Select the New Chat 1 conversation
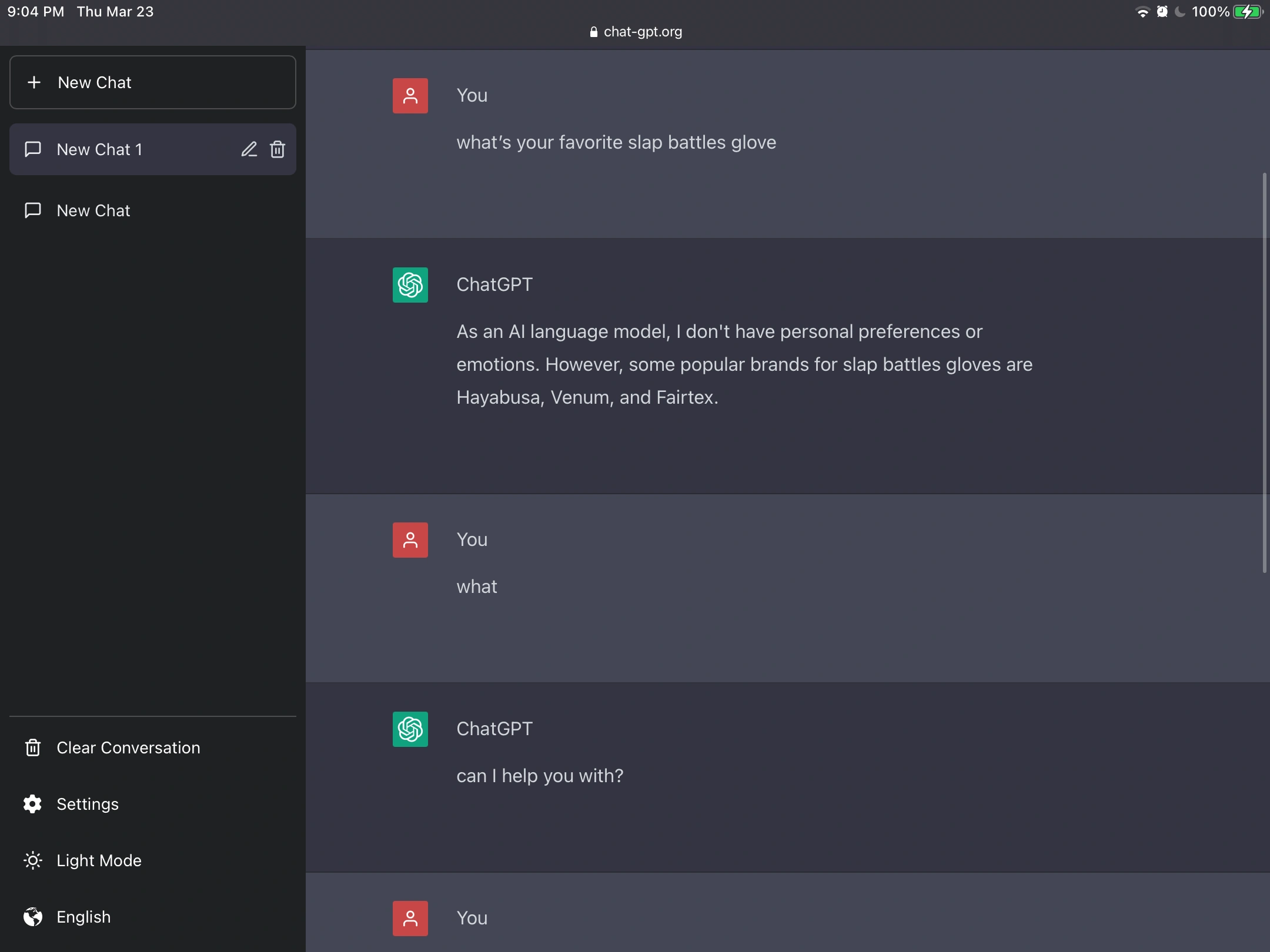This screenshot has width=1270, height=952. (x=100, y=149)
